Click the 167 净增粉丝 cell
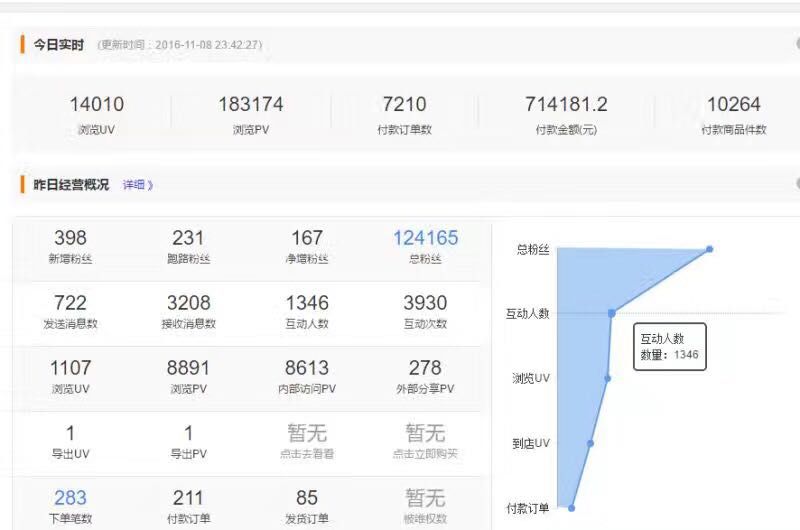Image resolution: width=800 pixels, height=530 pixels. tap(307, 246)
